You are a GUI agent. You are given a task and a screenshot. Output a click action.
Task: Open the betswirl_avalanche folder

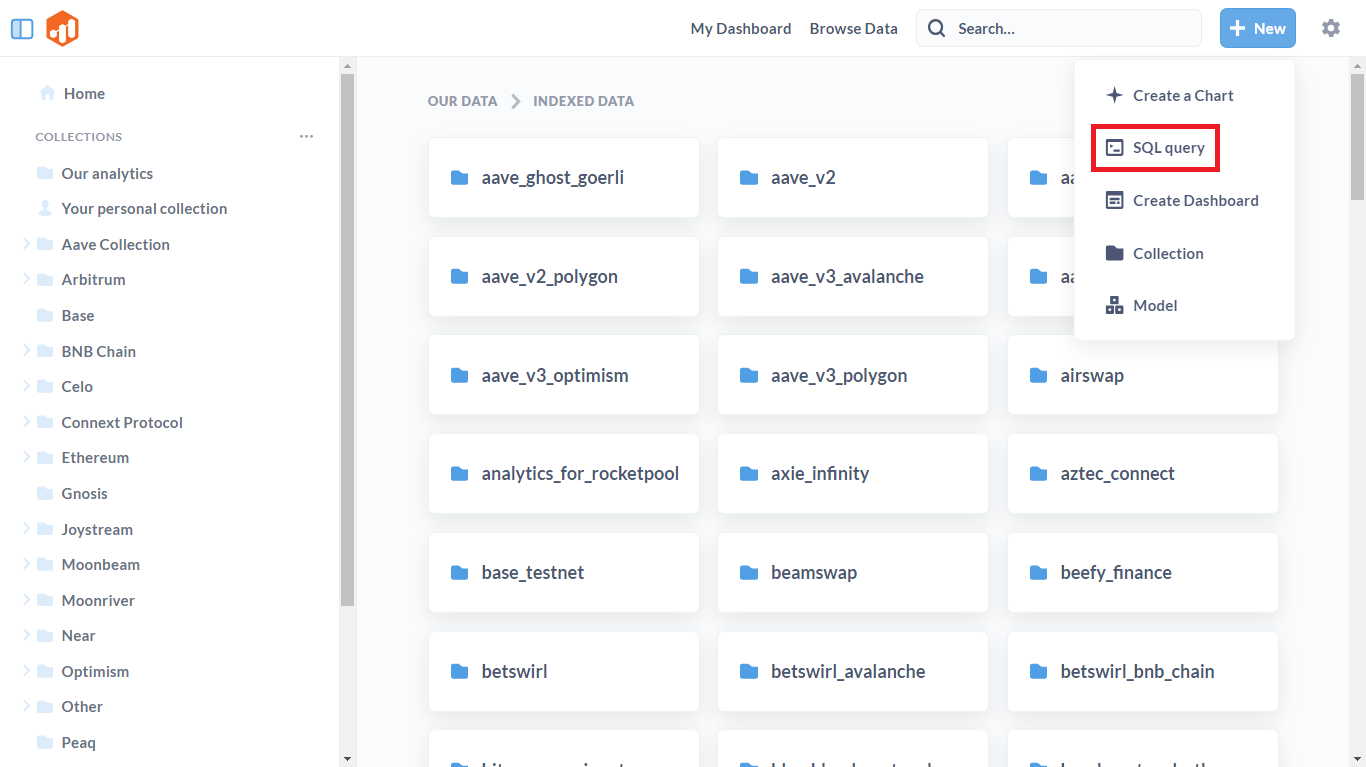(x=853, y=672)
